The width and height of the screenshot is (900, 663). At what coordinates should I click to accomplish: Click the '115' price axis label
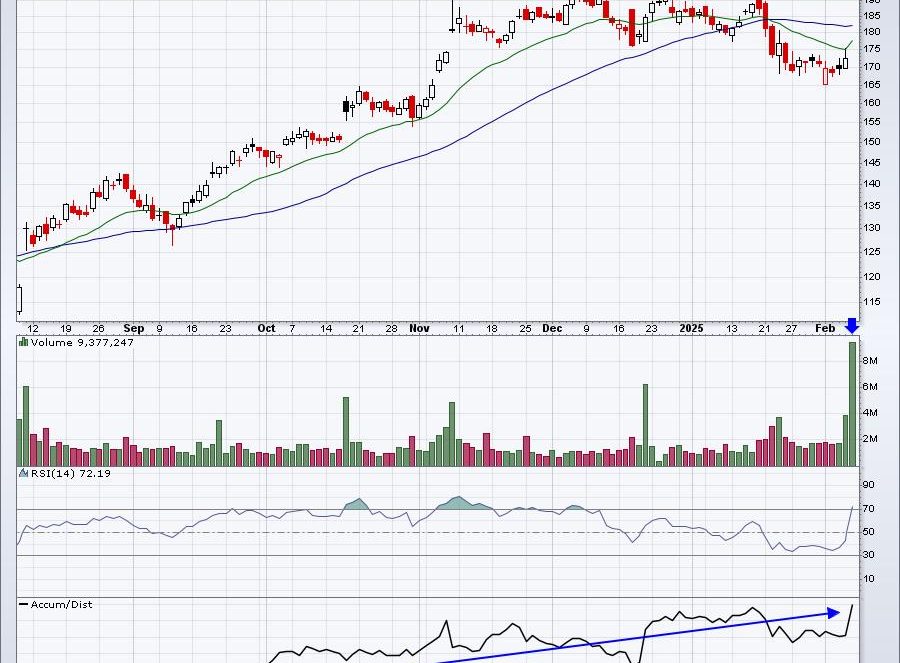point(872,301)
